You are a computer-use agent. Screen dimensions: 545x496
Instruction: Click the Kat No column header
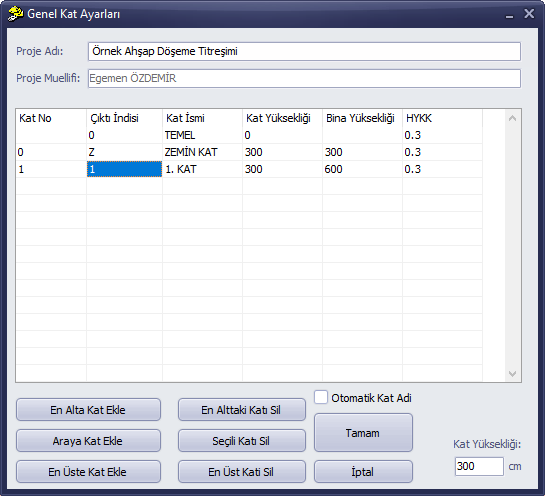pos(51,118)
